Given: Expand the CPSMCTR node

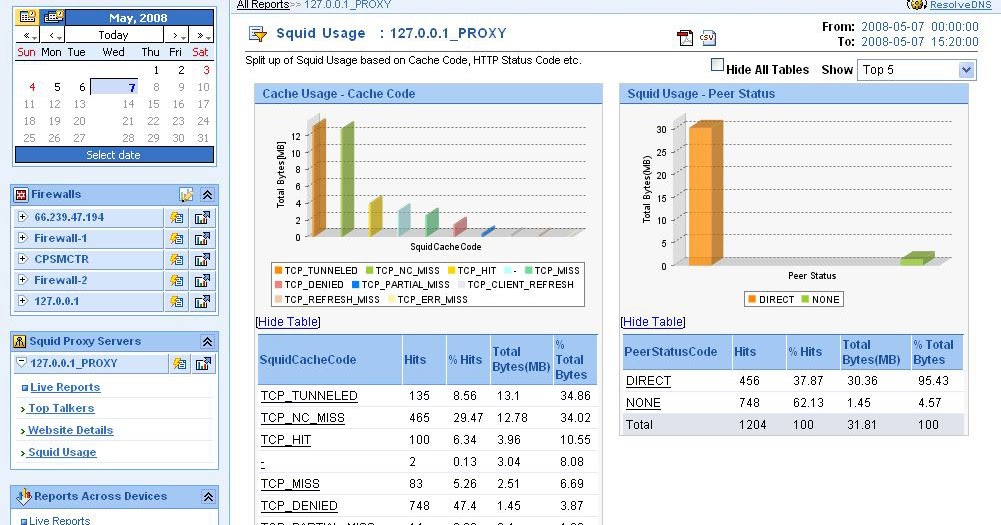Looking at the screenshot, I should [x=22, y=259].
